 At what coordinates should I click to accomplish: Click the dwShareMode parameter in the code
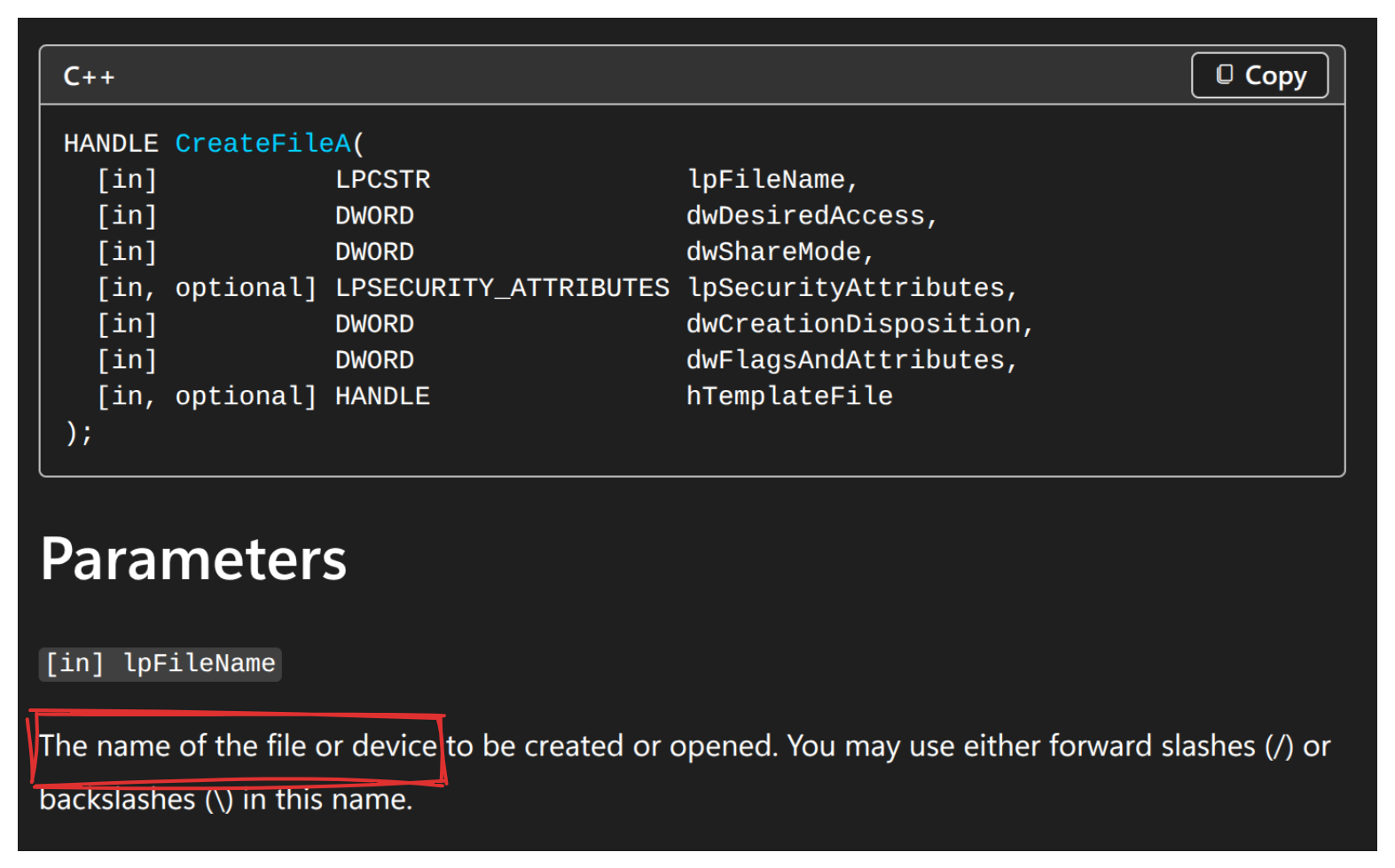774,253
